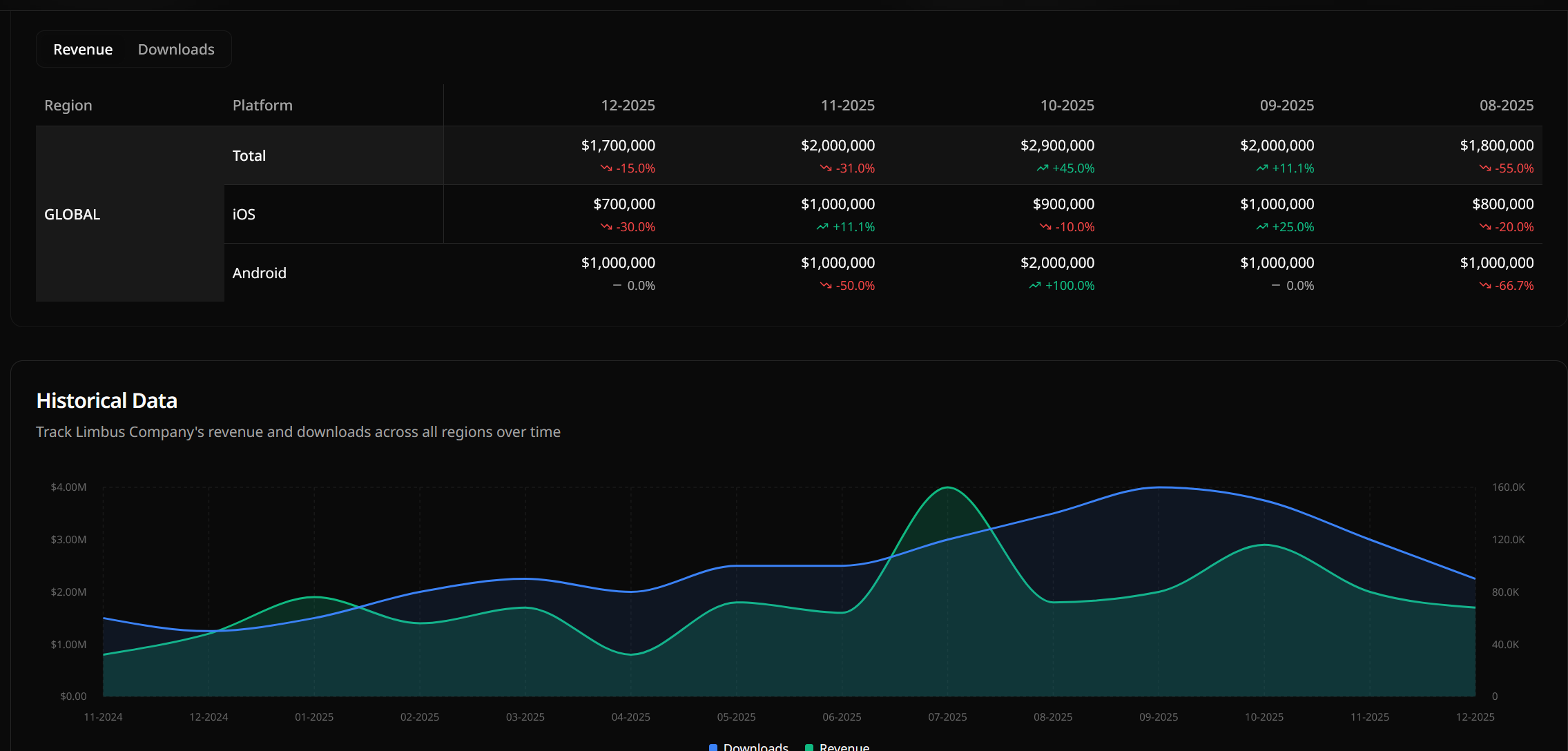
Task: Click the 12-2025 column header
Action: pyautogui.click(x=628, y=106)
